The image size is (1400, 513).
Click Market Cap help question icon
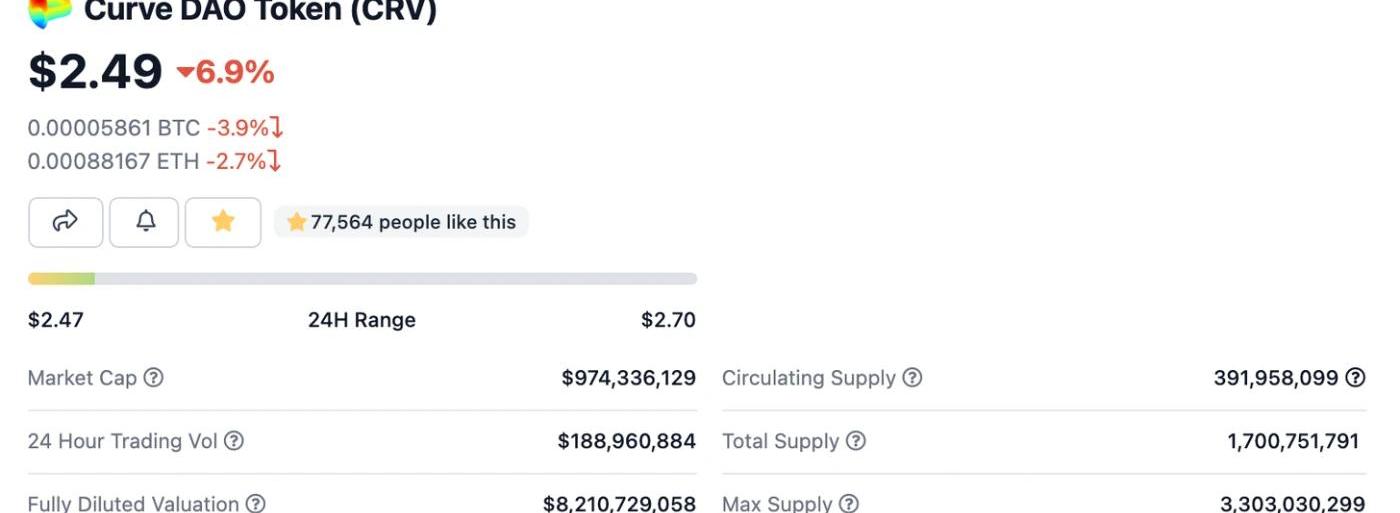153,378
